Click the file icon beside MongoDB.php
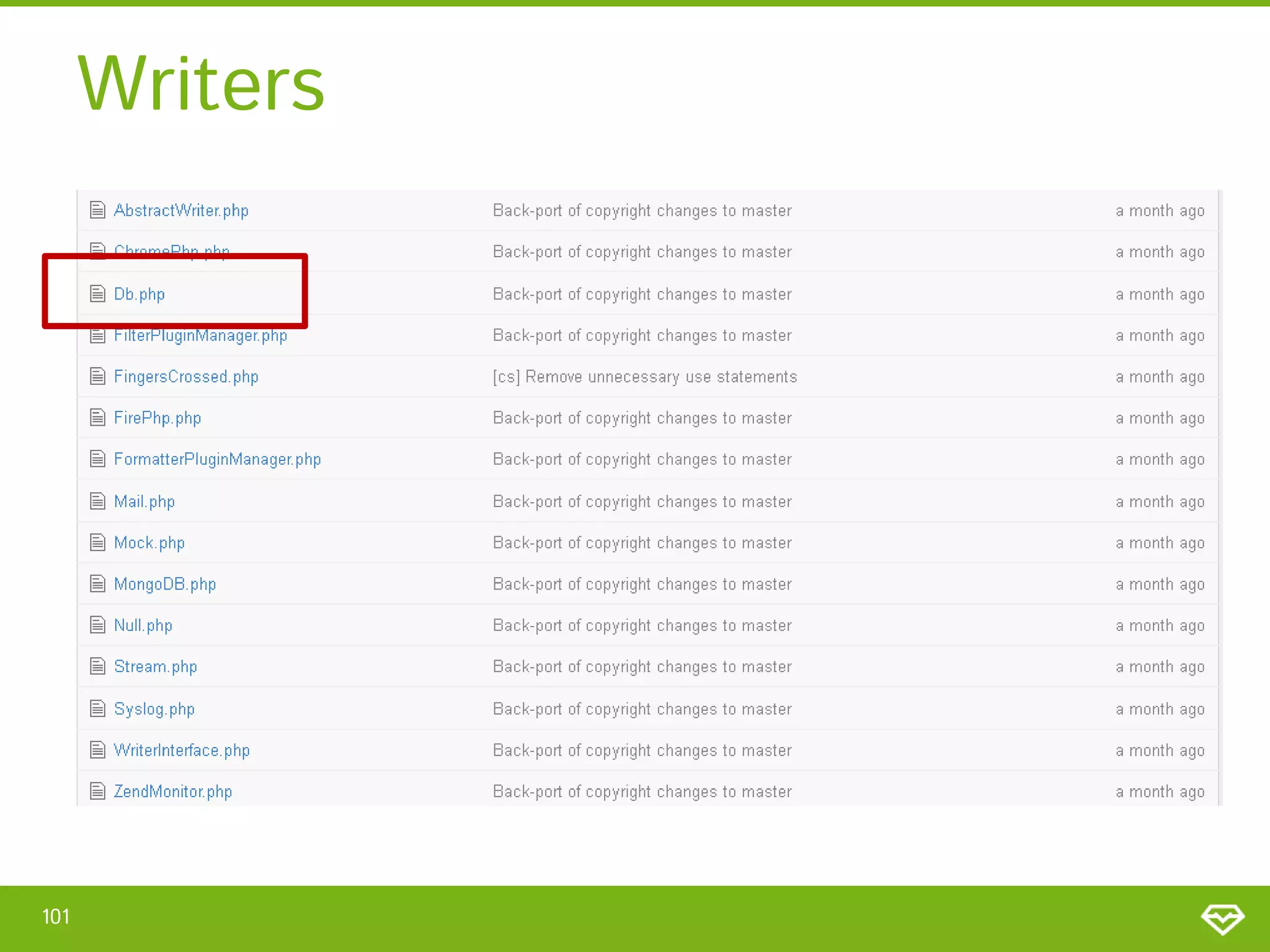Screen dimensions: 1270x952 click(x=97, y=584)
